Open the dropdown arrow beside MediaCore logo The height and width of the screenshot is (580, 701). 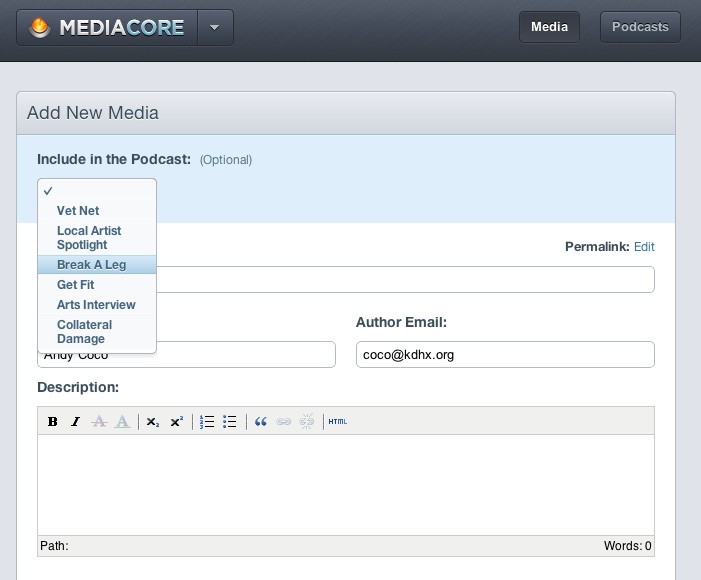214,28
